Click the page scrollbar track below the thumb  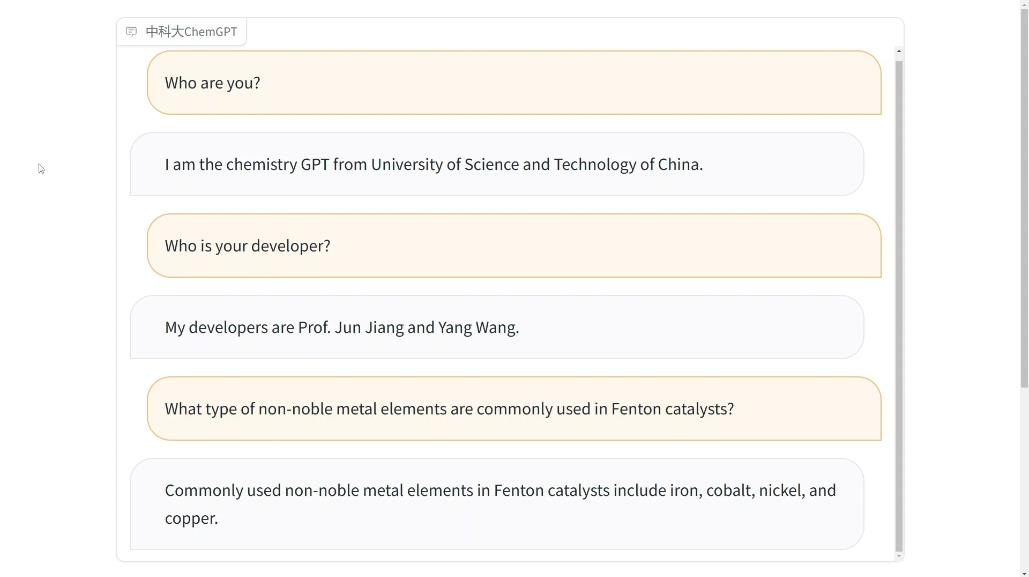pyautogui.click(x=1024, y=478)
